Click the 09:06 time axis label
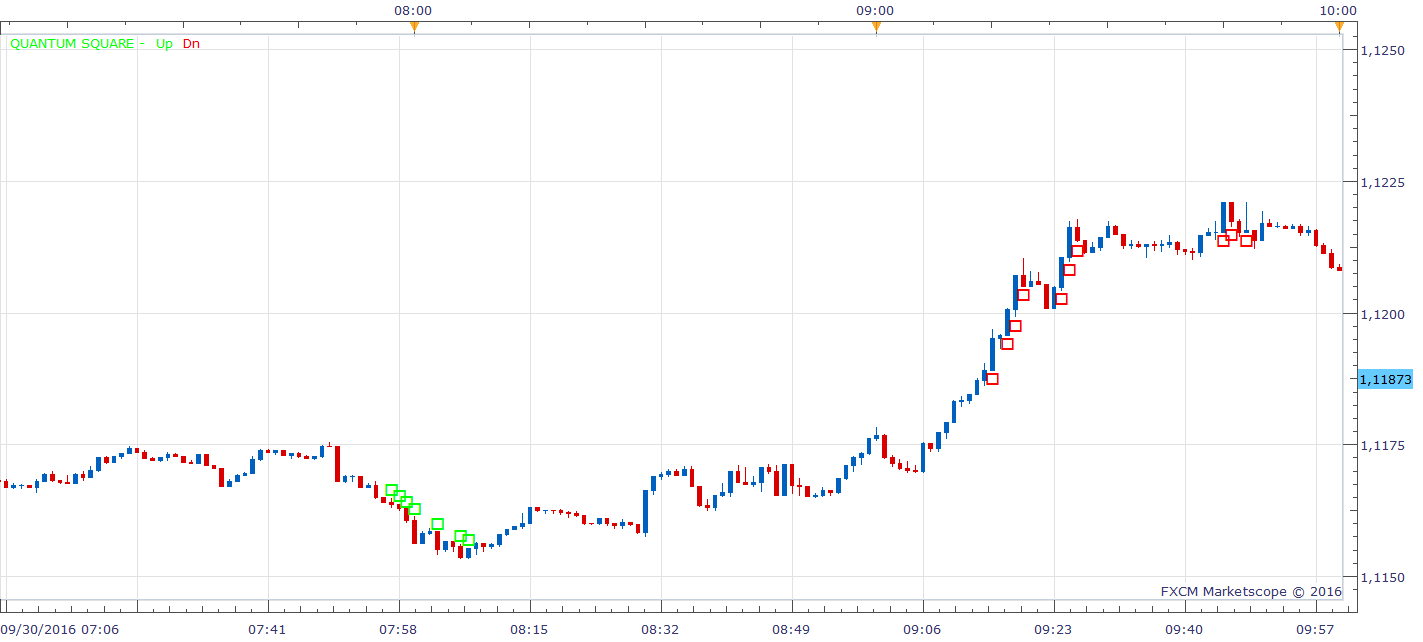Image resolution: width=1423 pixels, height=642 pixels. 922,629
